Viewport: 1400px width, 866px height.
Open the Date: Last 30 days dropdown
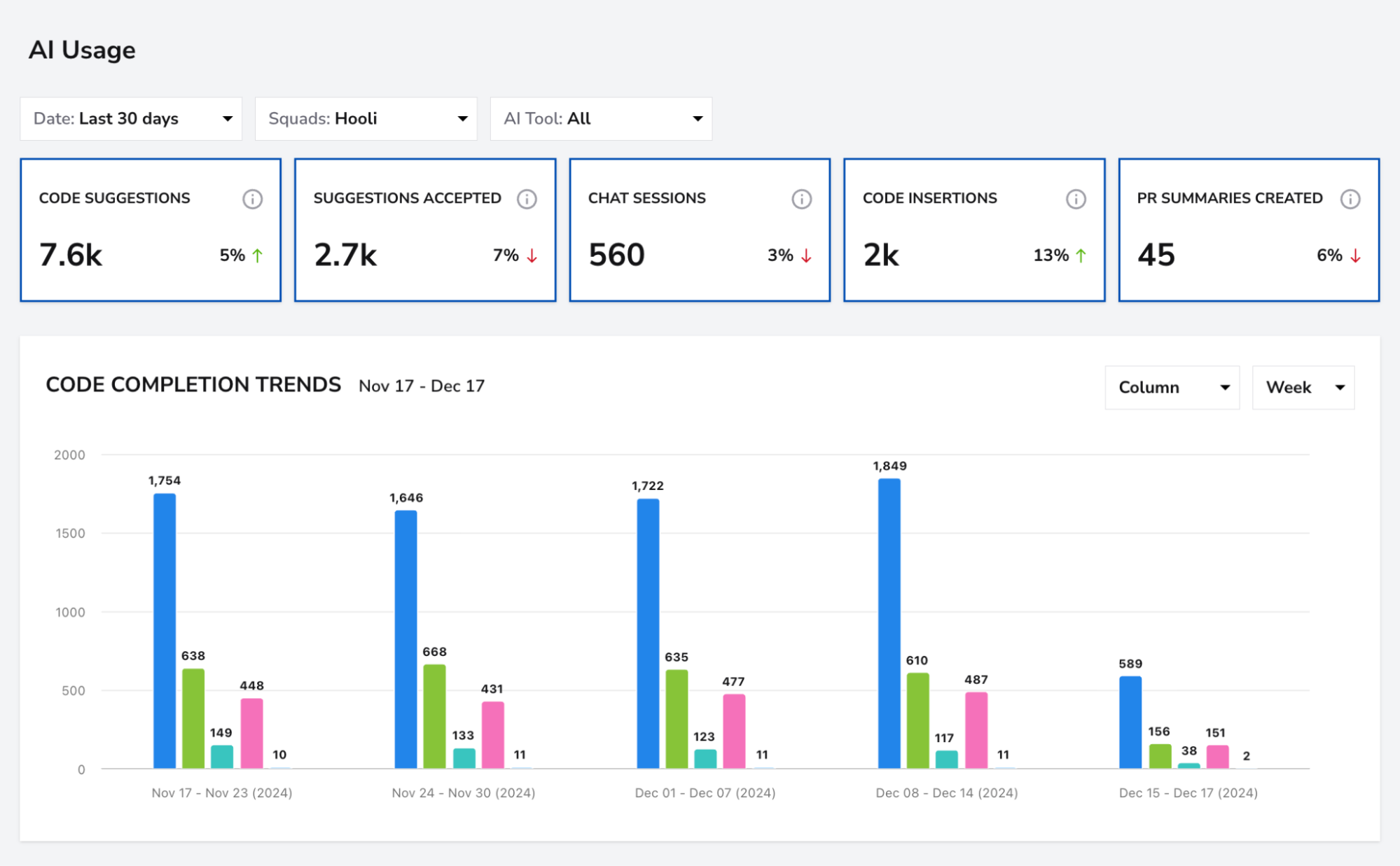131,118
